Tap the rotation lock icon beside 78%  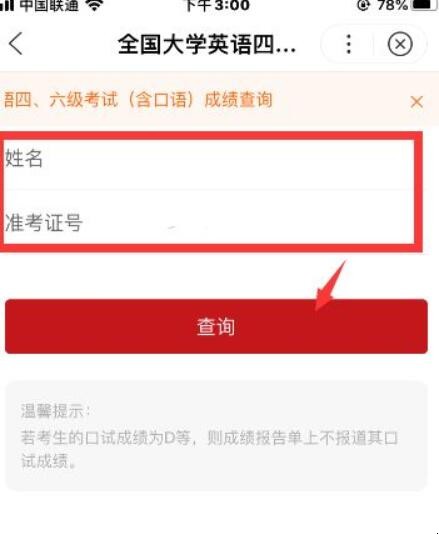point(363,5)
